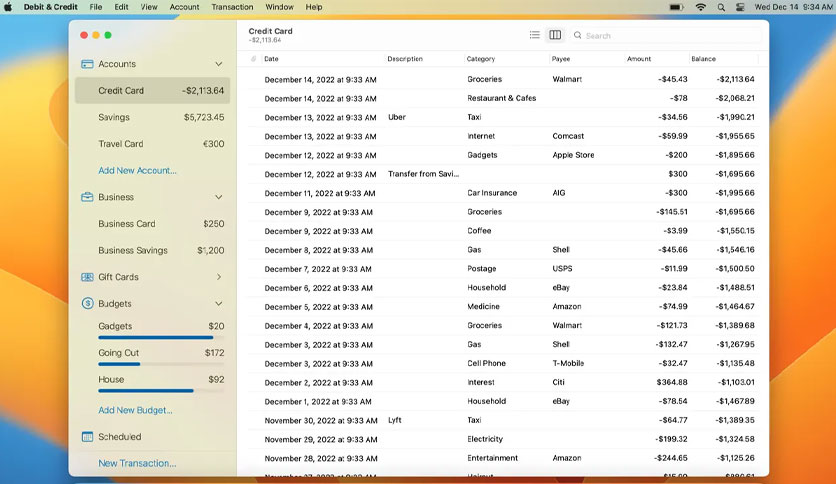This screenshot has height=484, width=836.
Task: Sort by the Description column header
Action: 405,59
